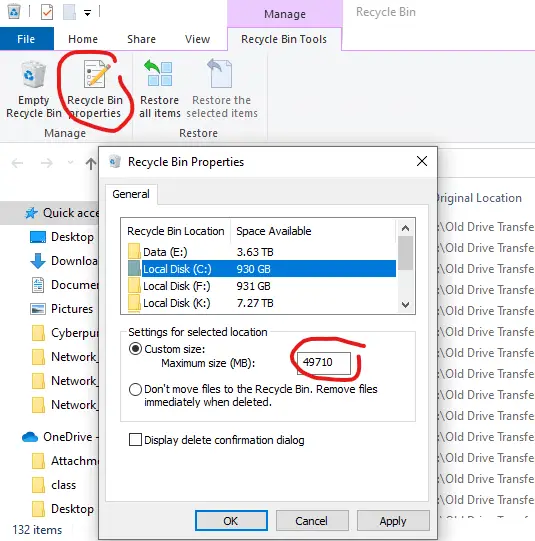Click the Recycle Bin icon in quick access toolbar

[x=14, y=11]
